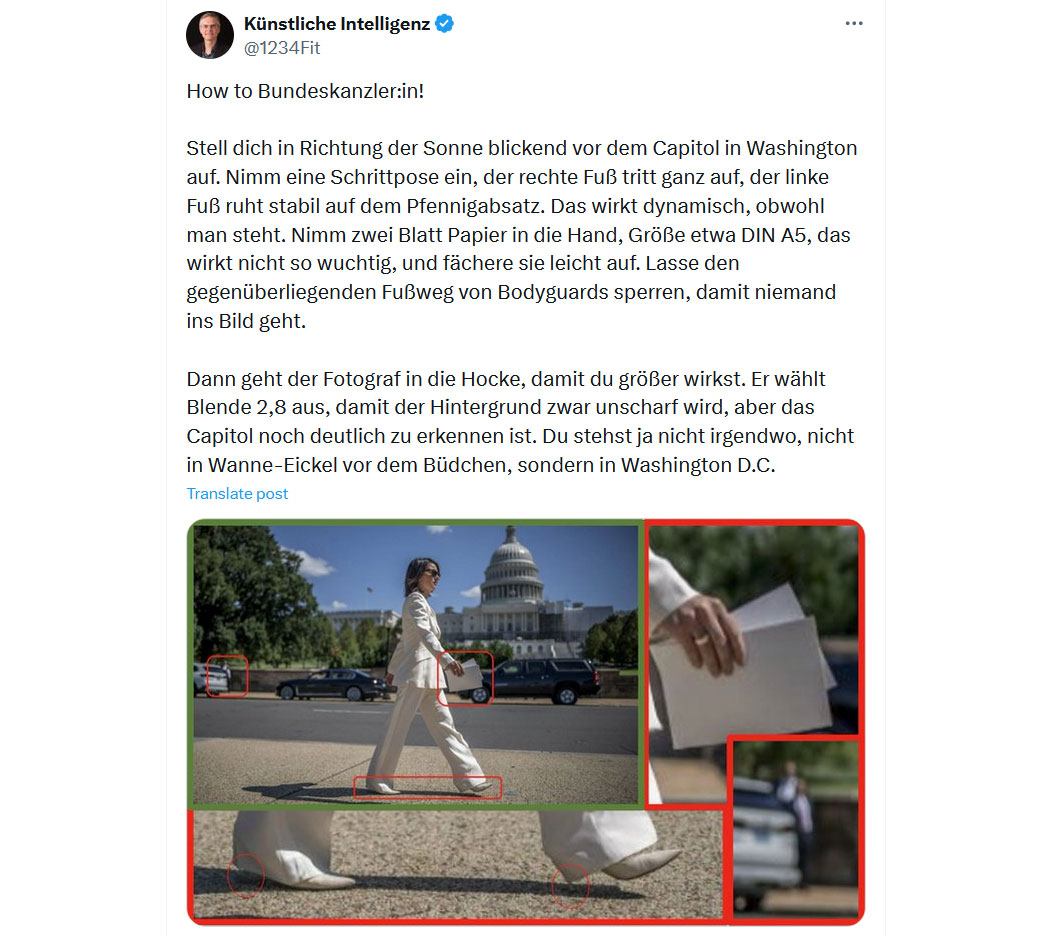Open main photo of woman walking
This screenshot has width=1050, height=936.
(416, 664)
